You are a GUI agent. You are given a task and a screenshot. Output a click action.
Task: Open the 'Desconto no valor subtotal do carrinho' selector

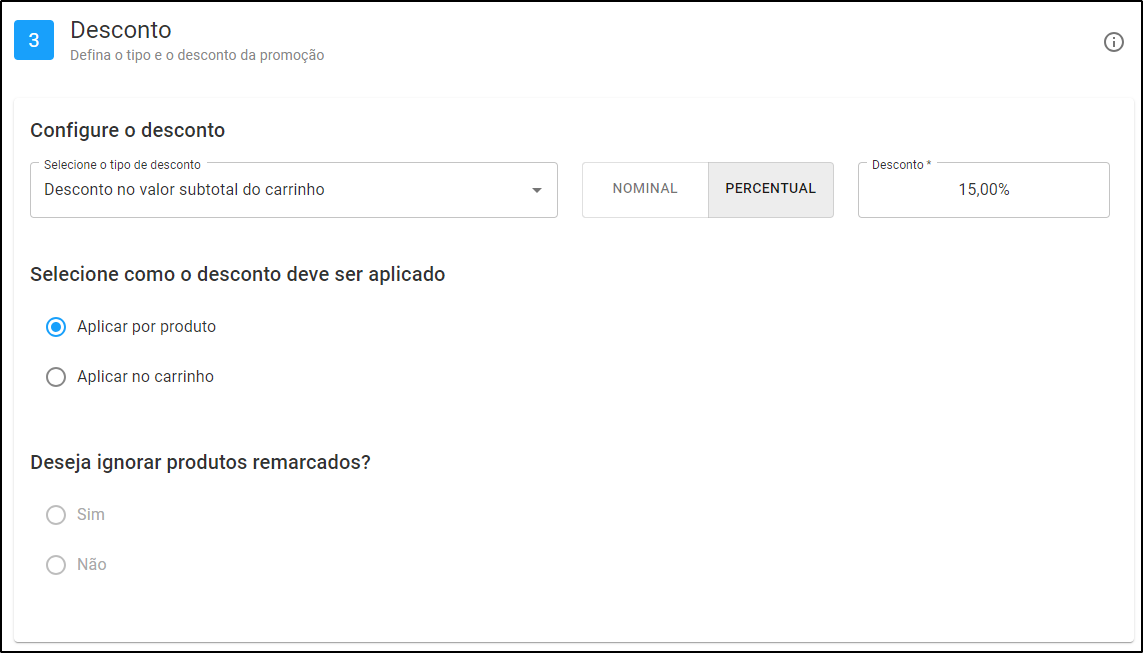294,189
